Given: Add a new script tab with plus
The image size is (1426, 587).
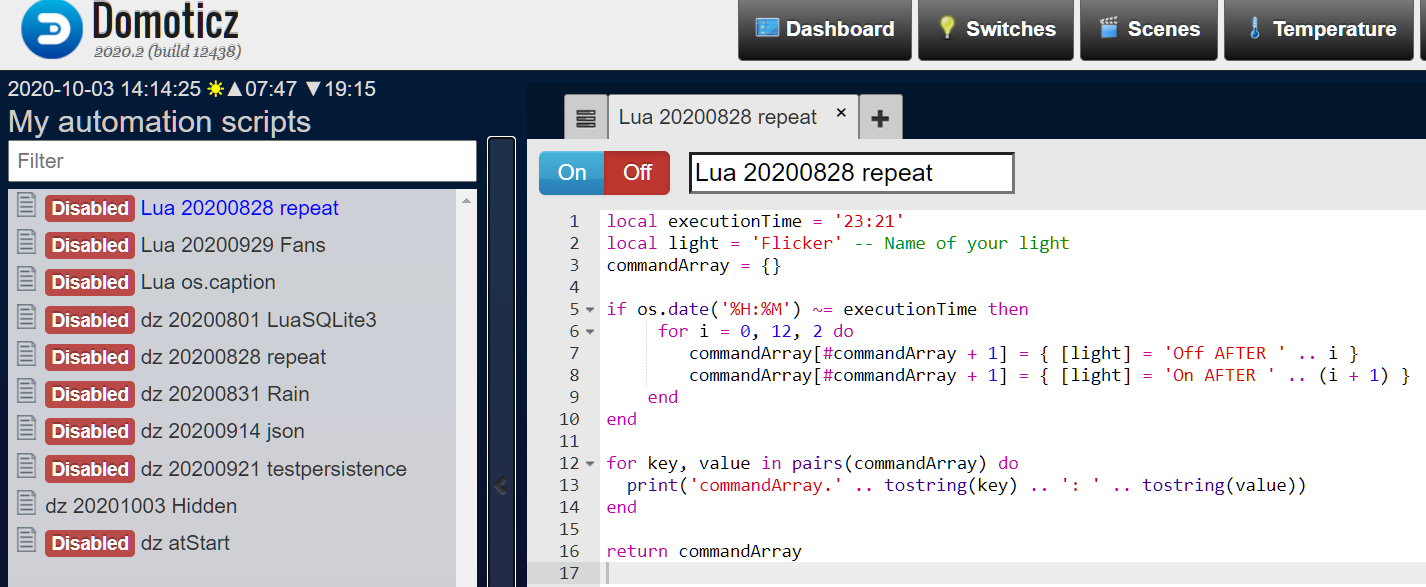Looking at the screenshot, I should coord(880,118).
